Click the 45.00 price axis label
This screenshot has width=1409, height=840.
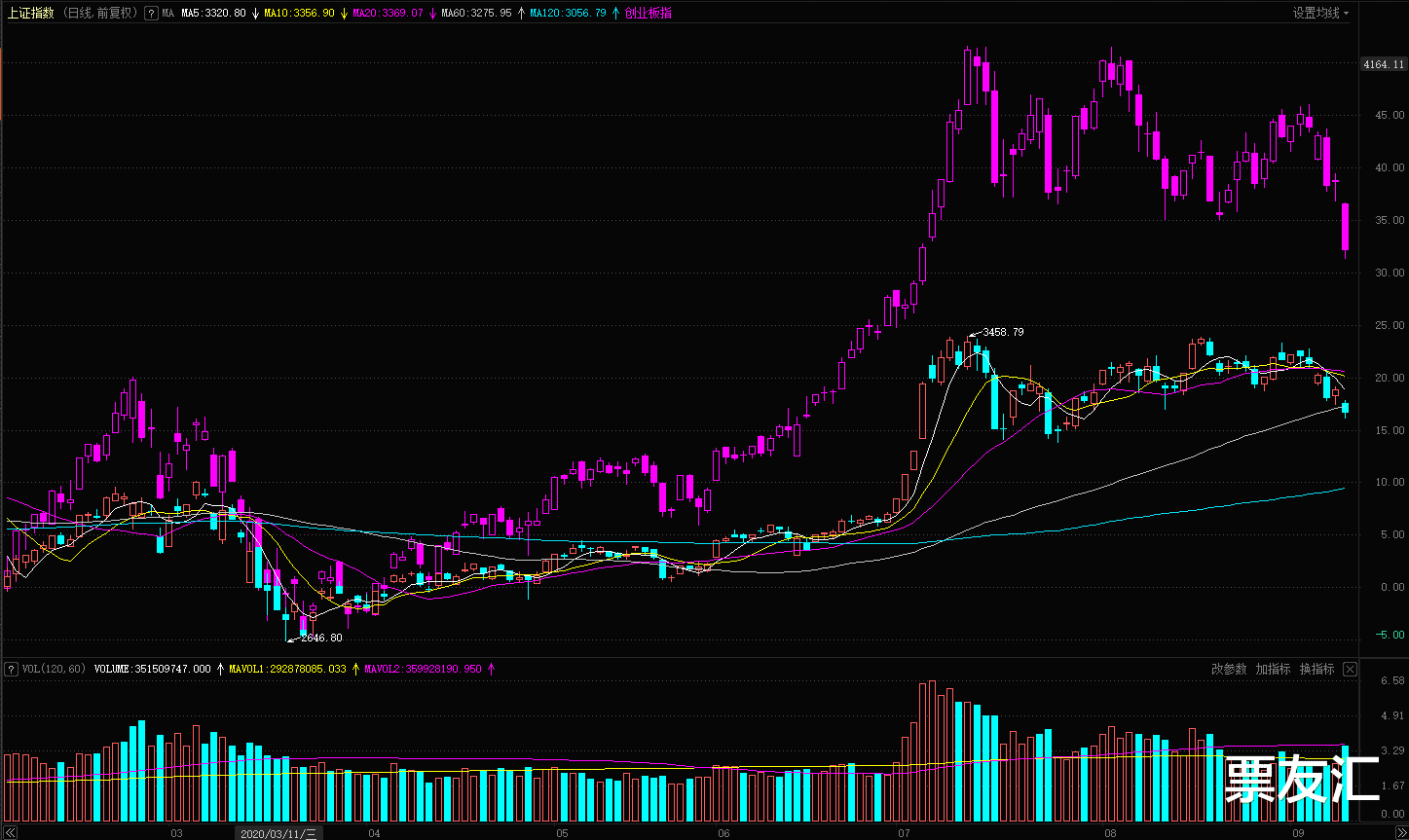[1389, 115]
